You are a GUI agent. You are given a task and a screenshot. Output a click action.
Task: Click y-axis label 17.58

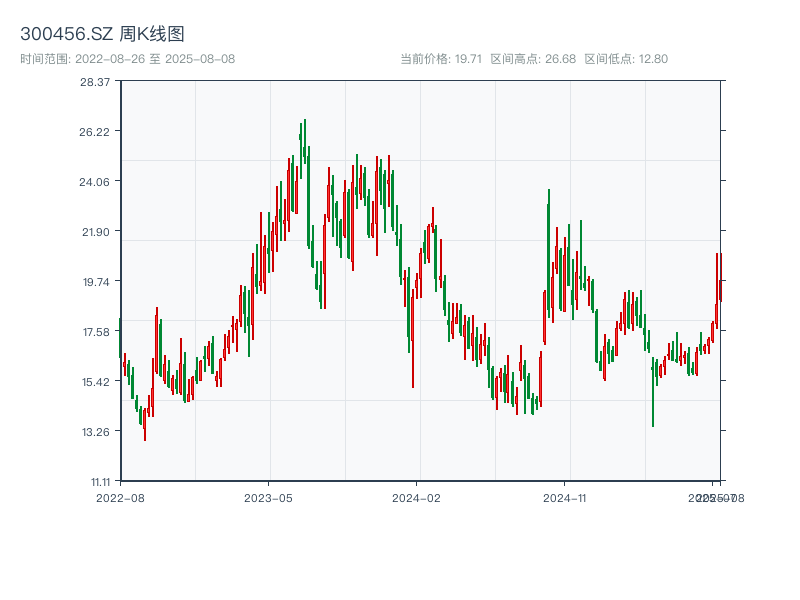coord(96,332)
